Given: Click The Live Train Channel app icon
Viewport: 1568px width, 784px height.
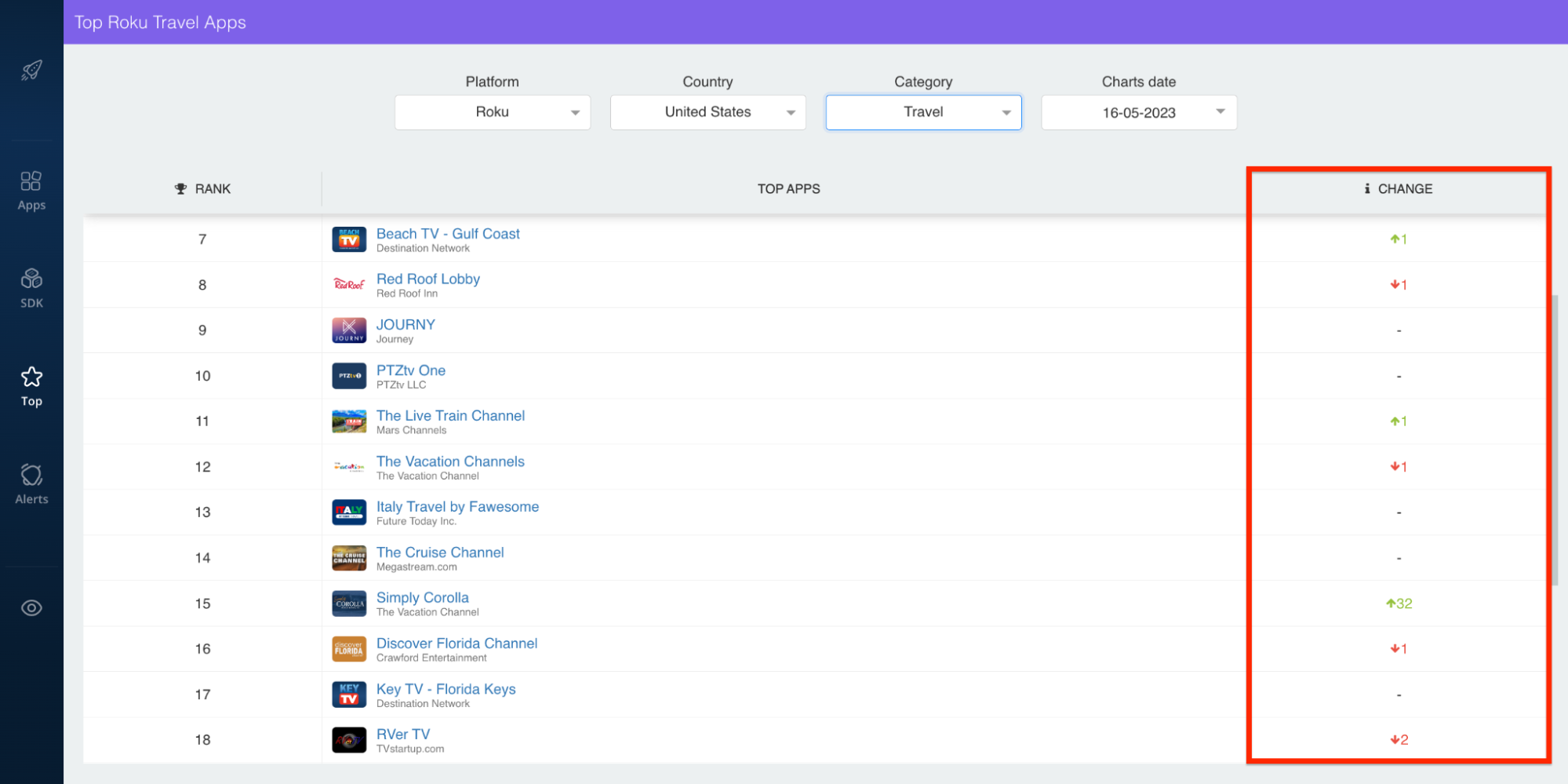Looking at the screenshot, I should (349, 421).
